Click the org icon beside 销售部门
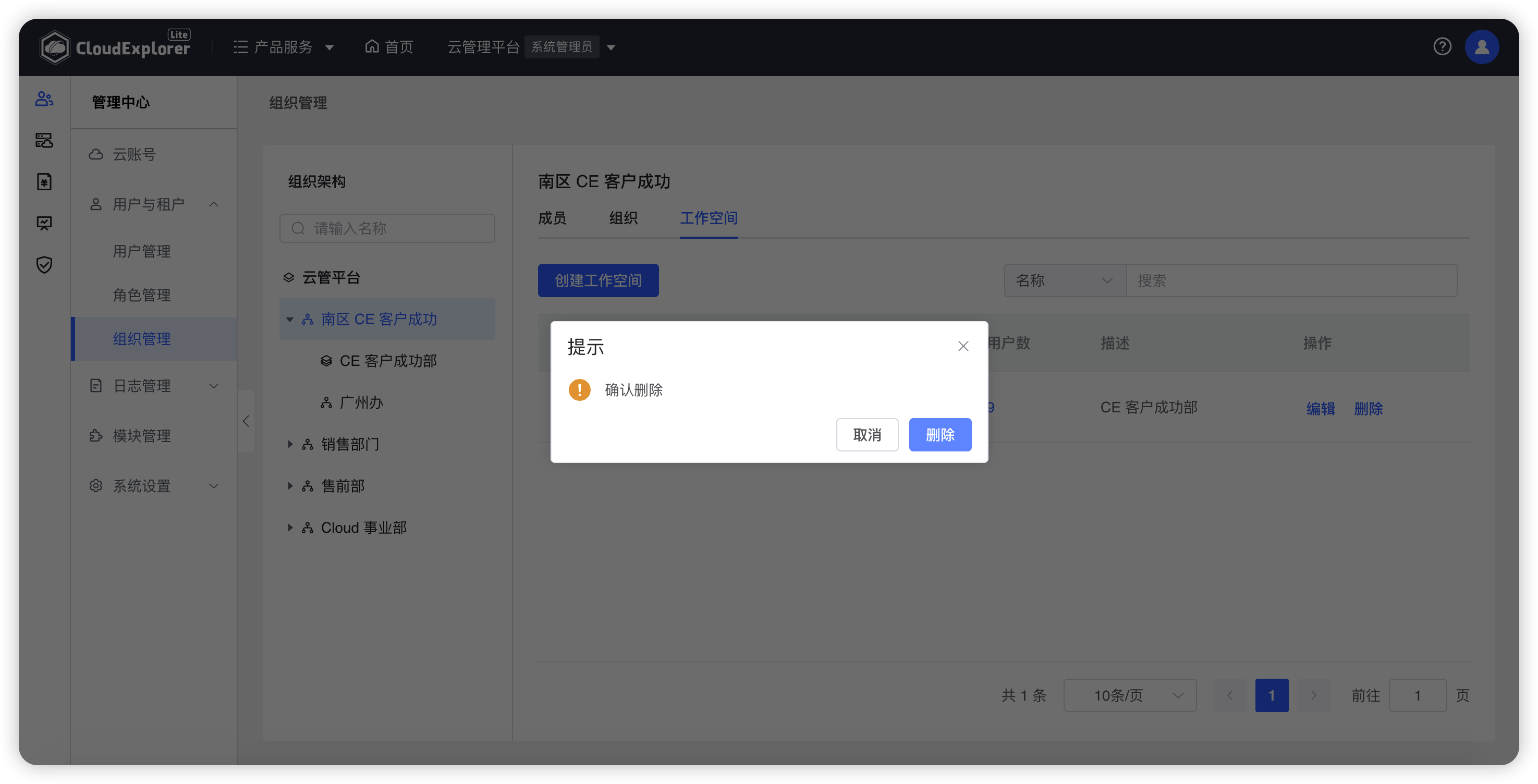The height and width of the screenshot is (784, 1538). (308, 444)
